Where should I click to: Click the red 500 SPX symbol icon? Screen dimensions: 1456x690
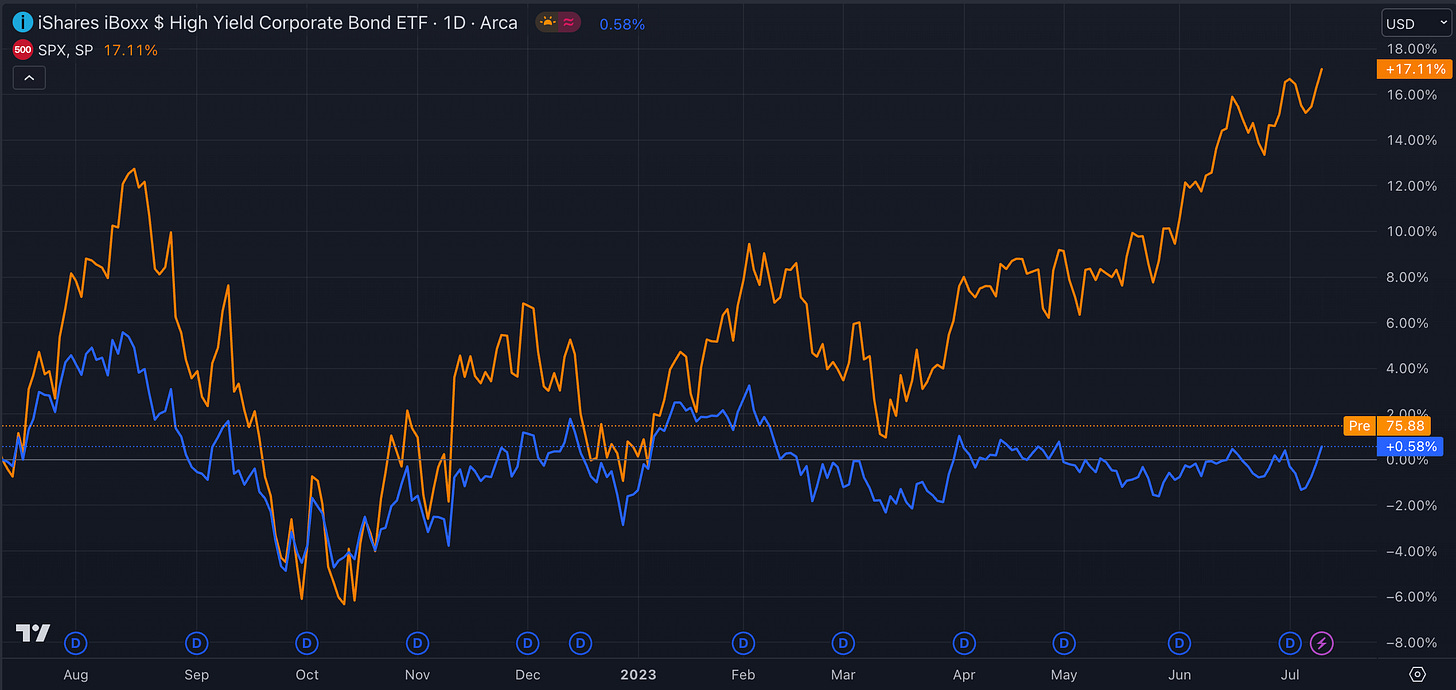(x=22, y=49)
